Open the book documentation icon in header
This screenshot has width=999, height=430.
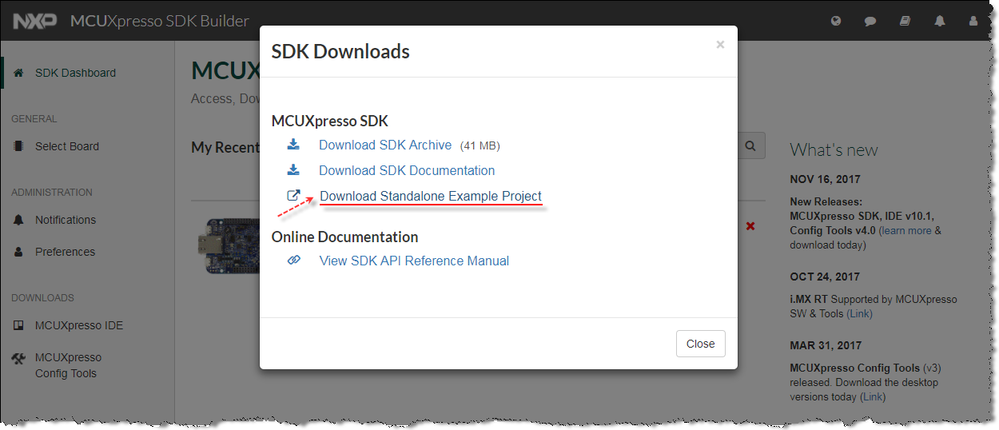pyautogui.click(x=905, y=21)
